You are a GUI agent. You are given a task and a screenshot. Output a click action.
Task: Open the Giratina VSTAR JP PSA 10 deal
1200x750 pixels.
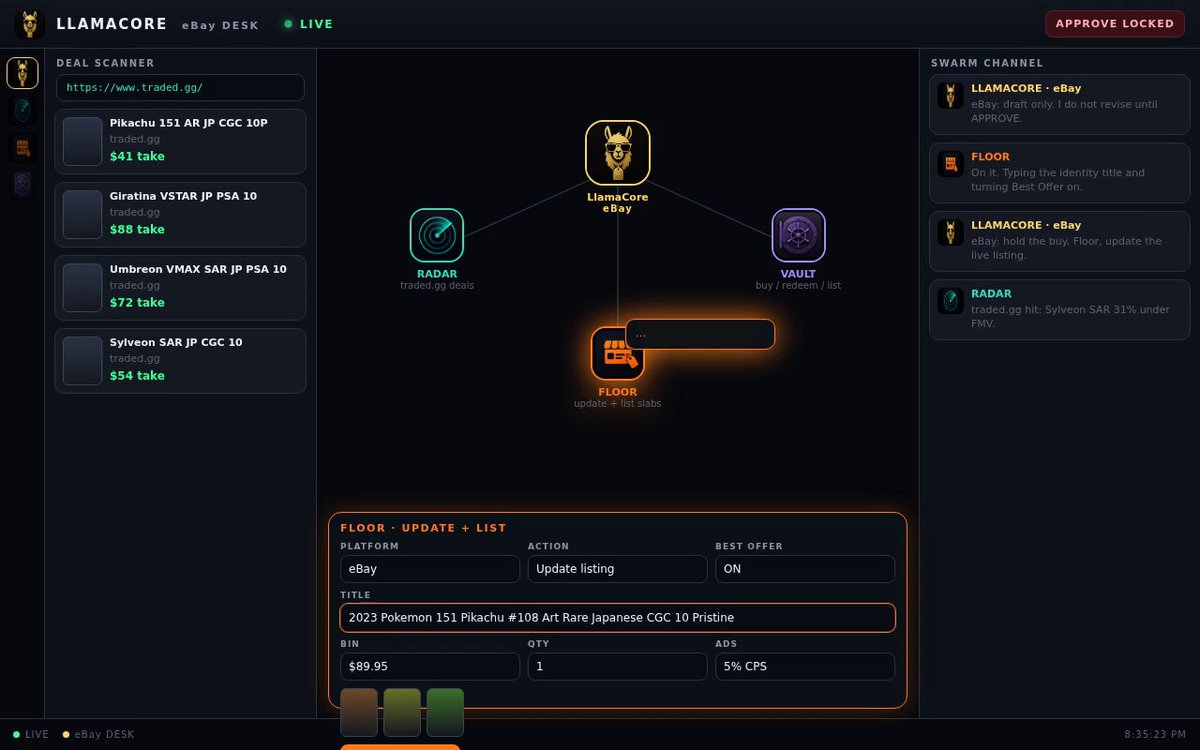coord(180,214)
